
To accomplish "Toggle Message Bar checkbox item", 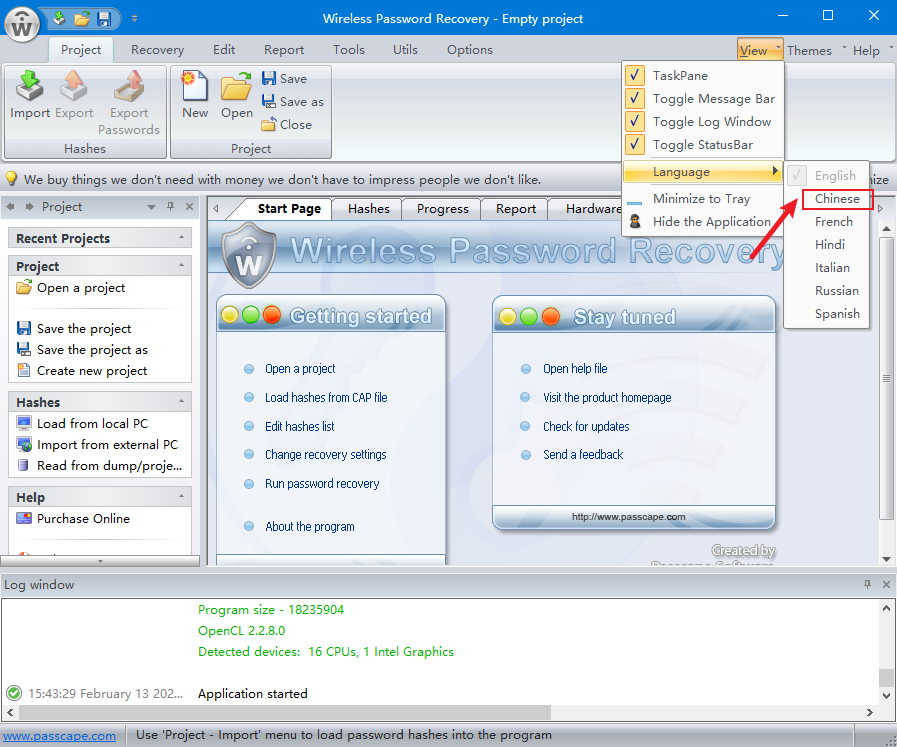I will [634, 98].
